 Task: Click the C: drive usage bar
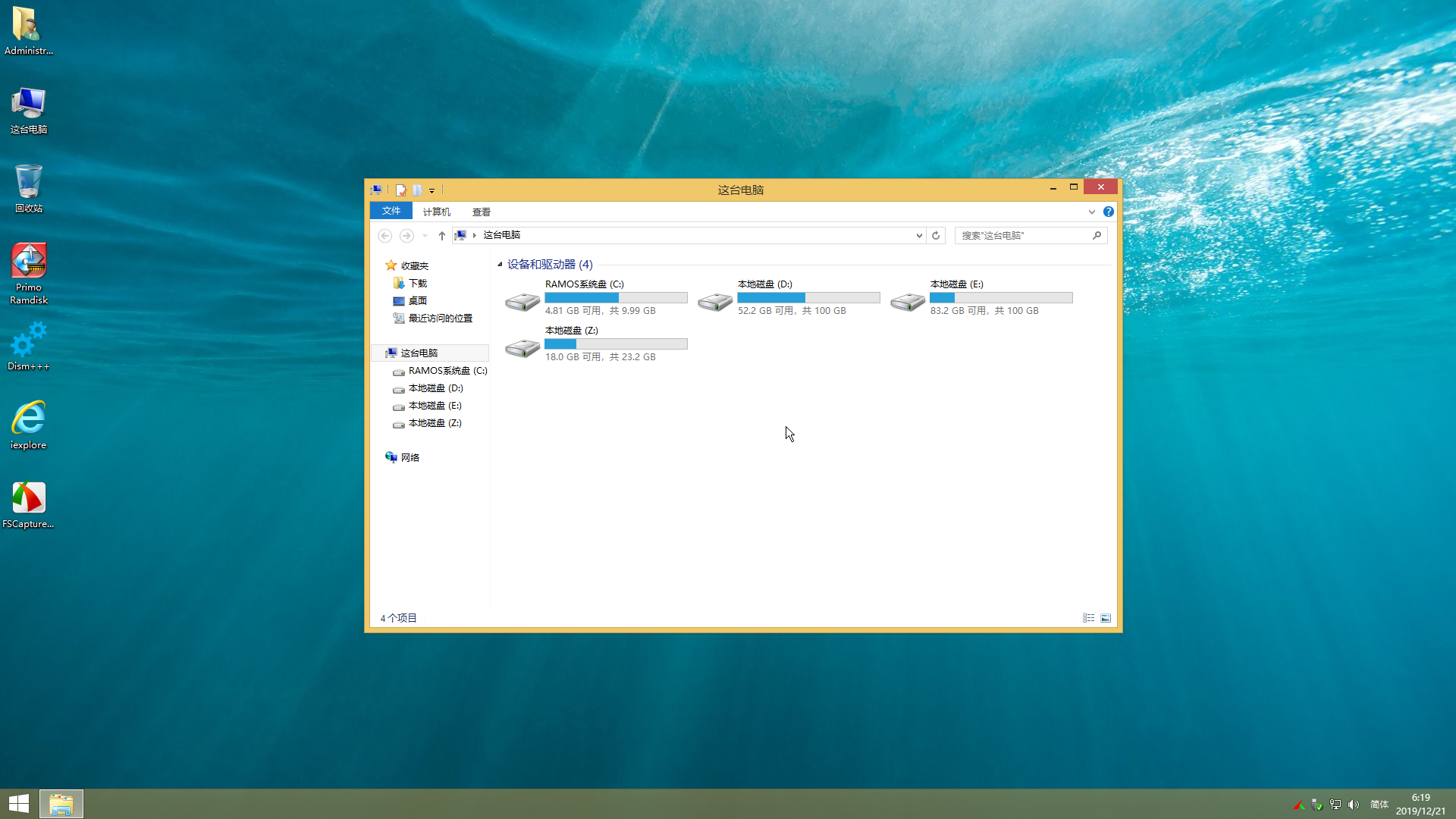616,298
